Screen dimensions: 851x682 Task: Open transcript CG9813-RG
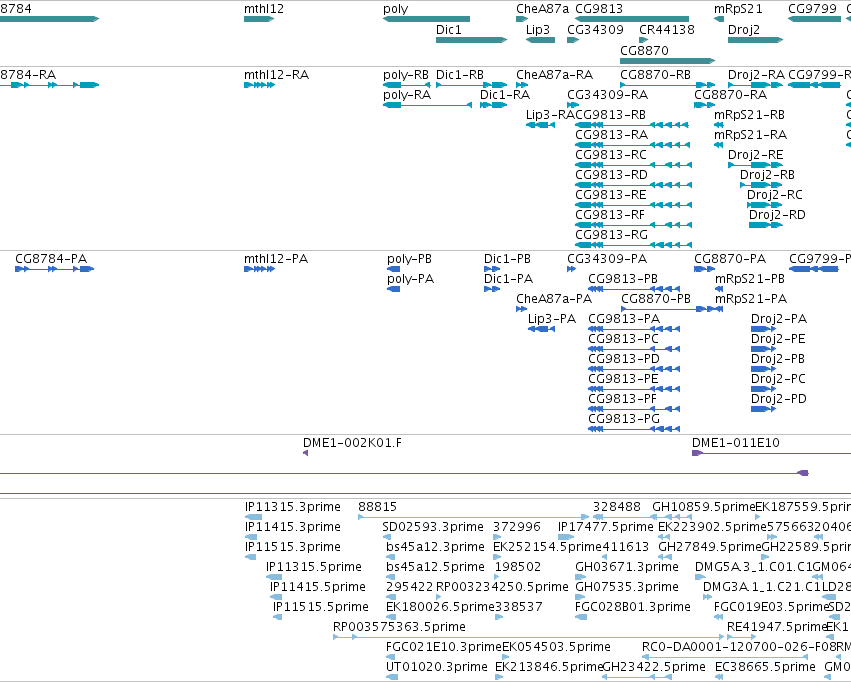click(x=612, y=235)
